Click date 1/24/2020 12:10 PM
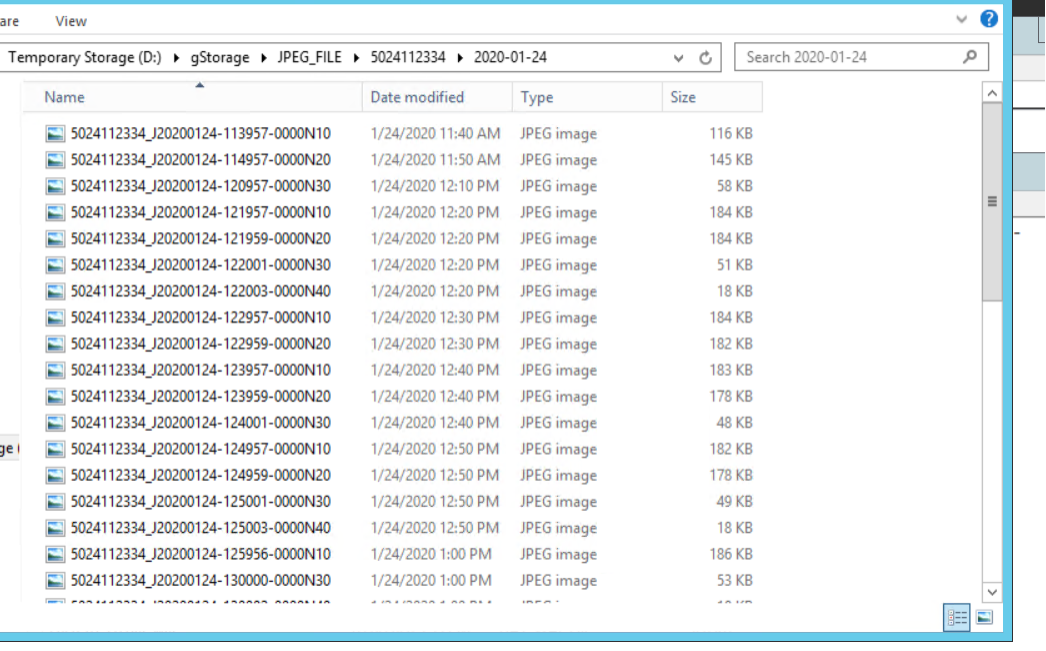 pos(435,186)
